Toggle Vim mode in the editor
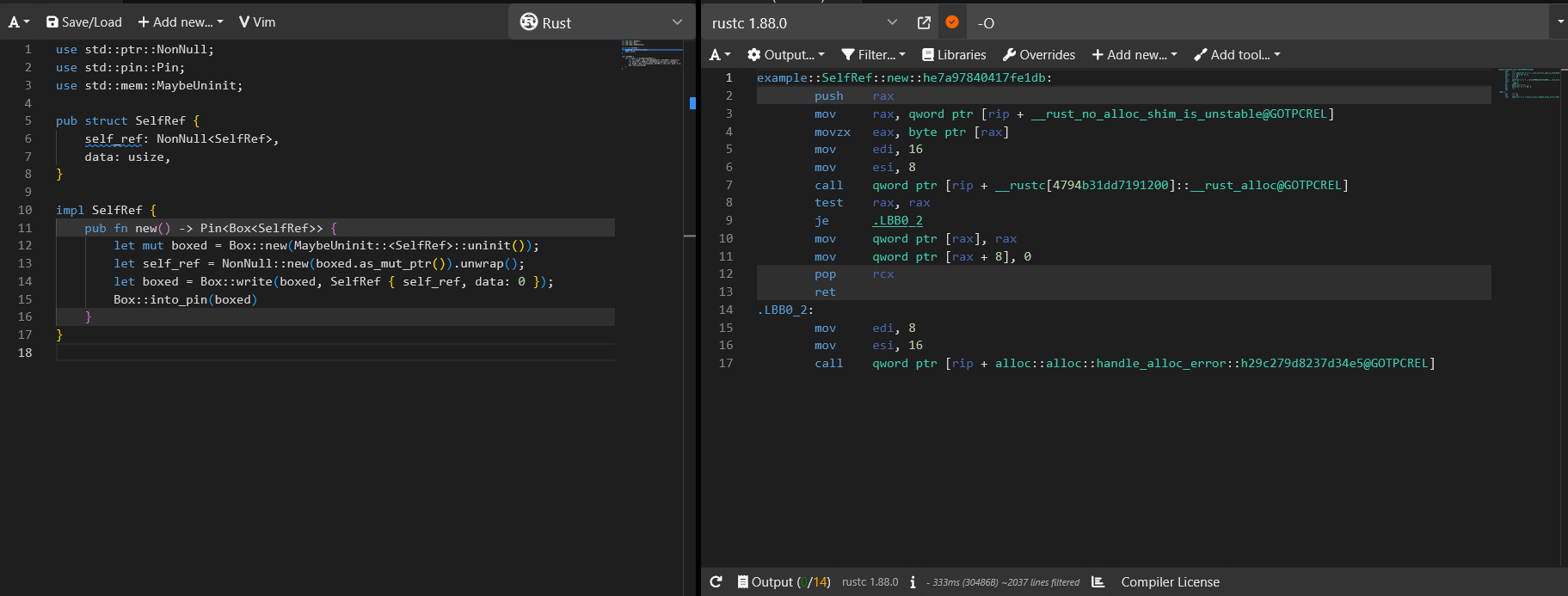 [257, 22]
